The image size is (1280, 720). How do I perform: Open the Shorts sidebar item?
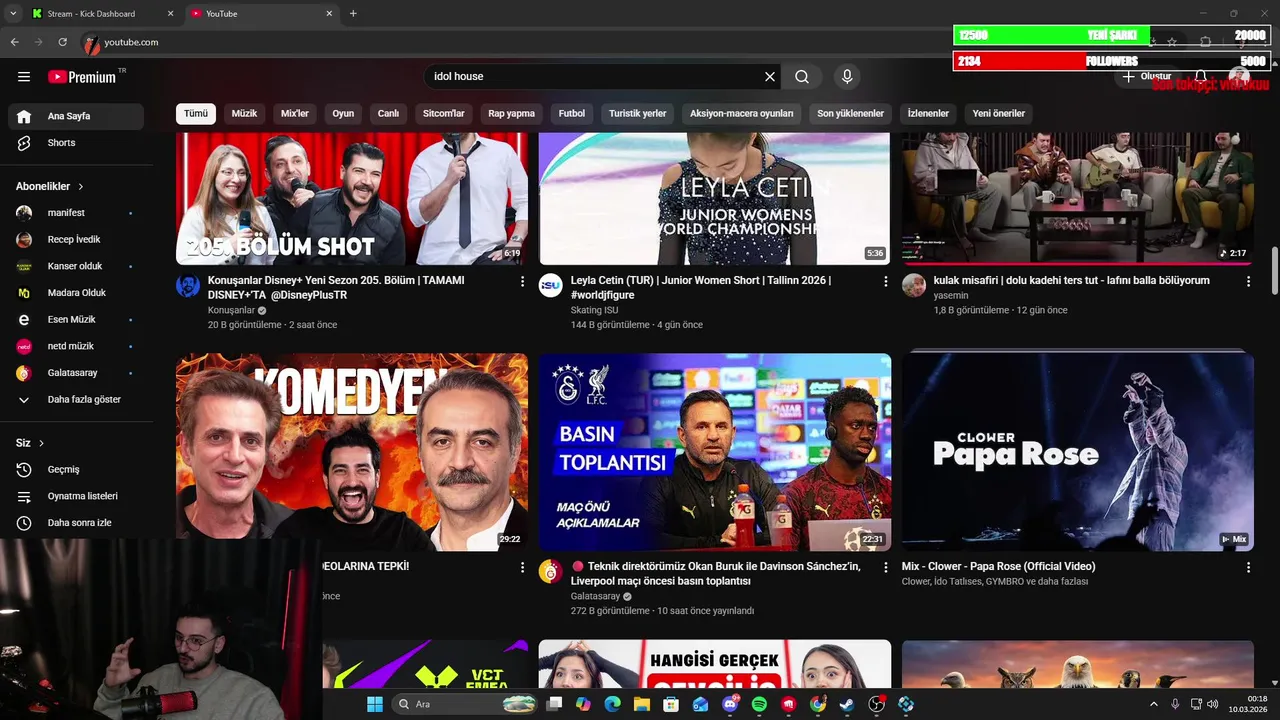[x=76, y=143]
